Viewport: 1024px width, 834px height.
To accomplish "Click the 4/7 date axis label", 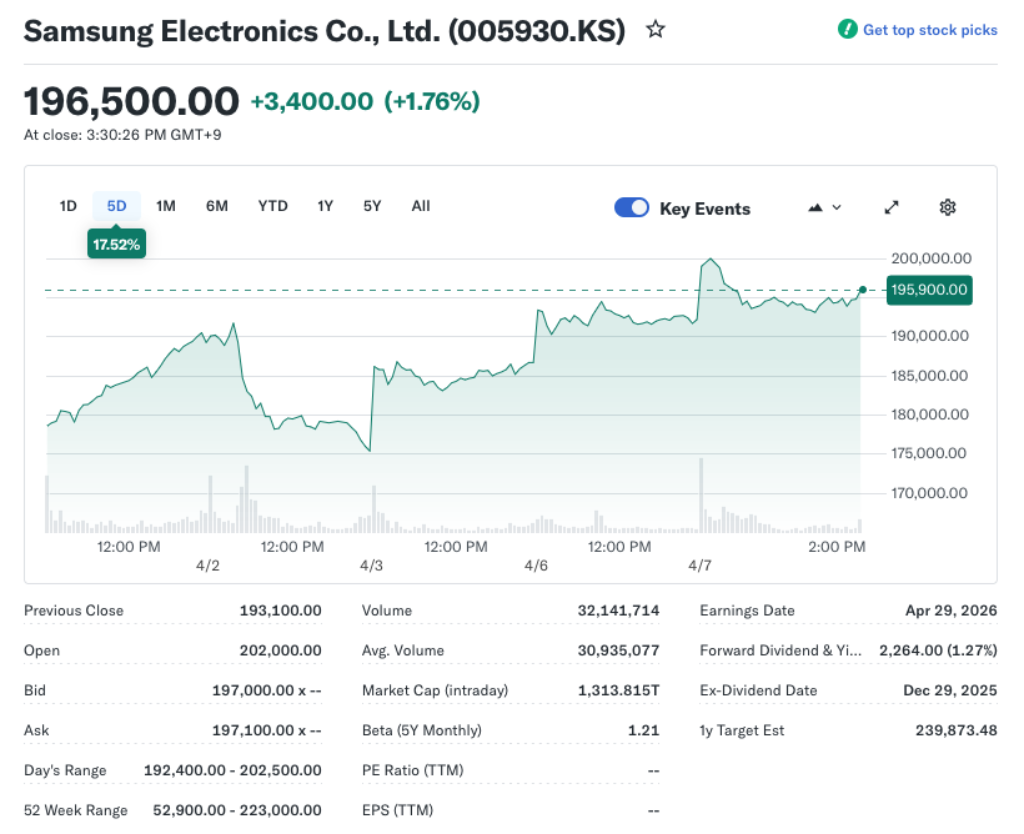I will tap(699, 566).
